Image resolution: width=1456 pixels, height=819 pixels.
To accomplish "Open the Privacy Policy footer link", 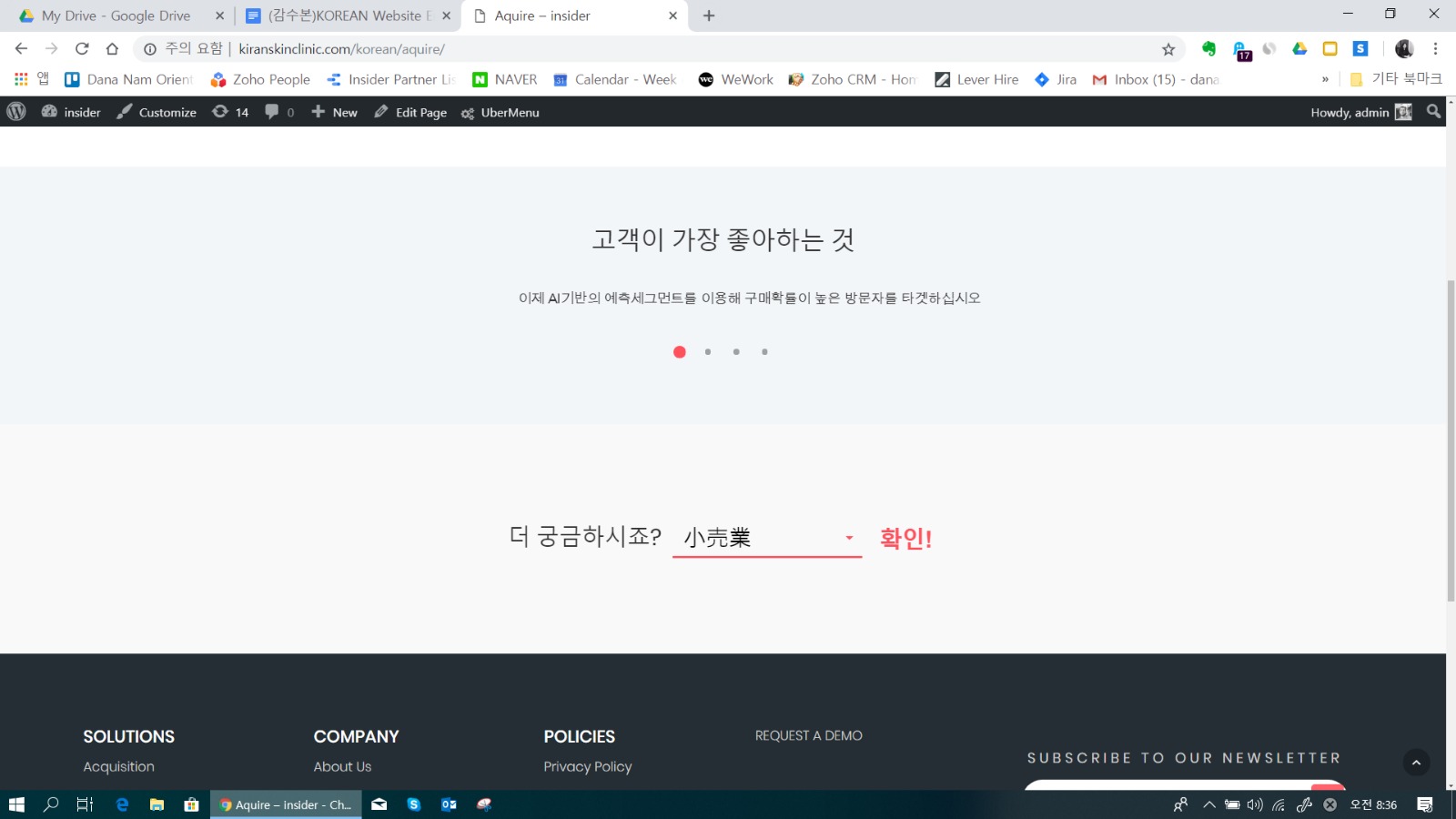I will (x=587, y=767).
